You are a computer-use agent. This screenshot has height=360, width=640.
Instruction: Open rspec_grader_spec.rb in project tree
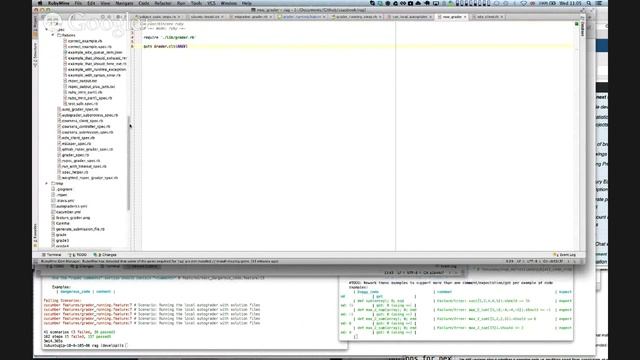click(x=78, y=161)
